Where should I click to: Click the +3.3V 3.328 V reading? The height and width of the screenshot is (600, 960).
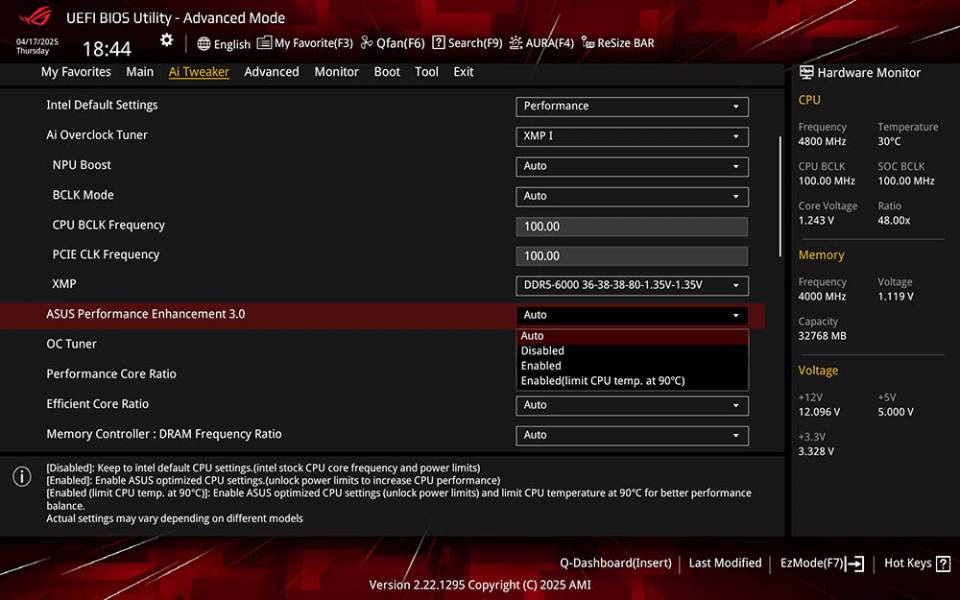pos(816,452)
